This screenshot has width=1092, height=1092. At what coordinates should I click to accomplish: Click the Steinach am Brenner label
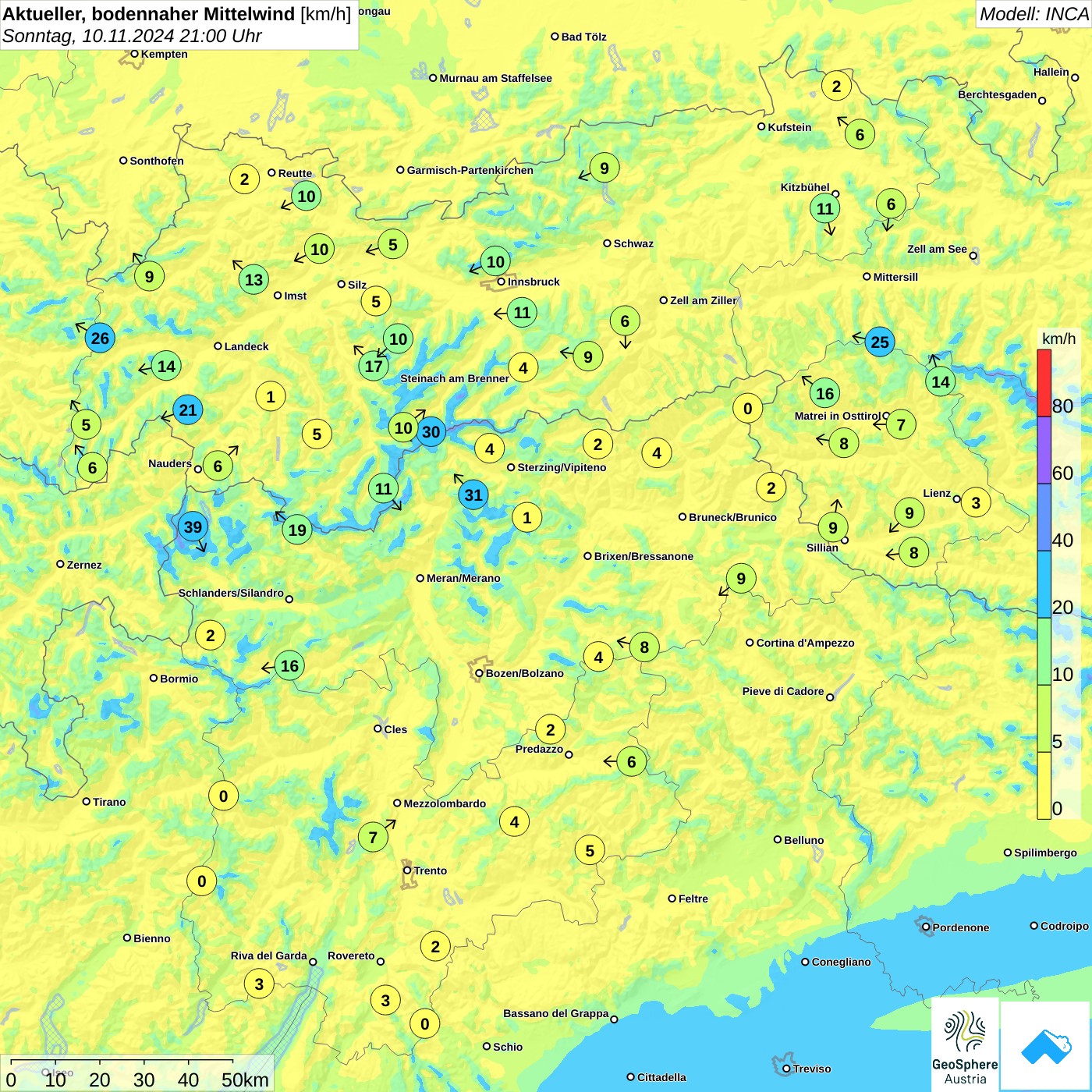[455, 378]
